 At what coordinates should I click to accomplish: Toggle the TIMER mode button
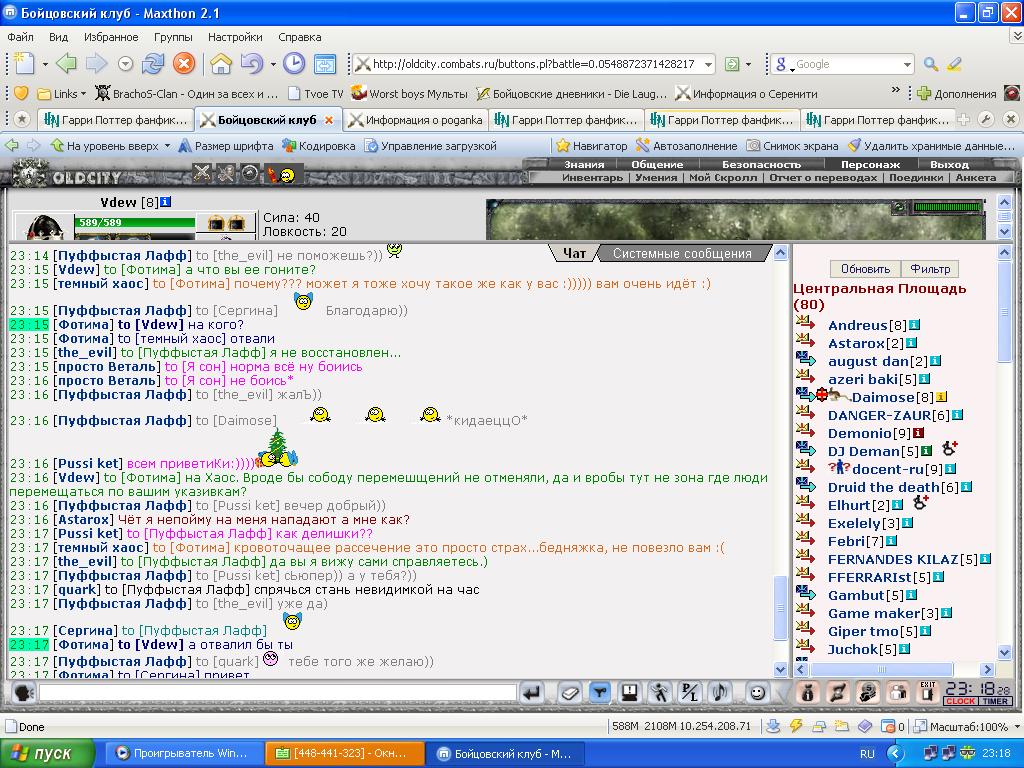click(x=995, y=701)
